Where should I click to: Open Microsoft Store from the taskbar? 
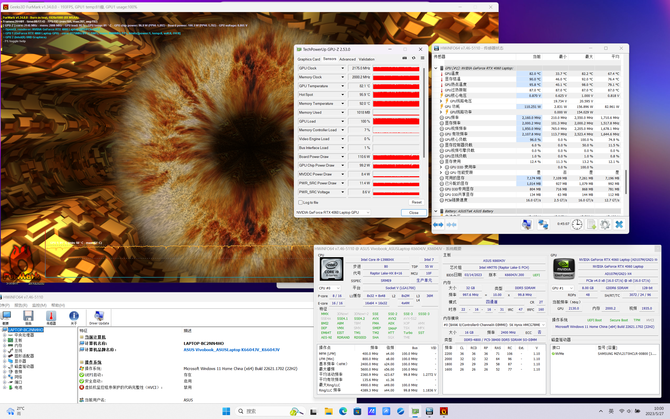tap(357, 411)
